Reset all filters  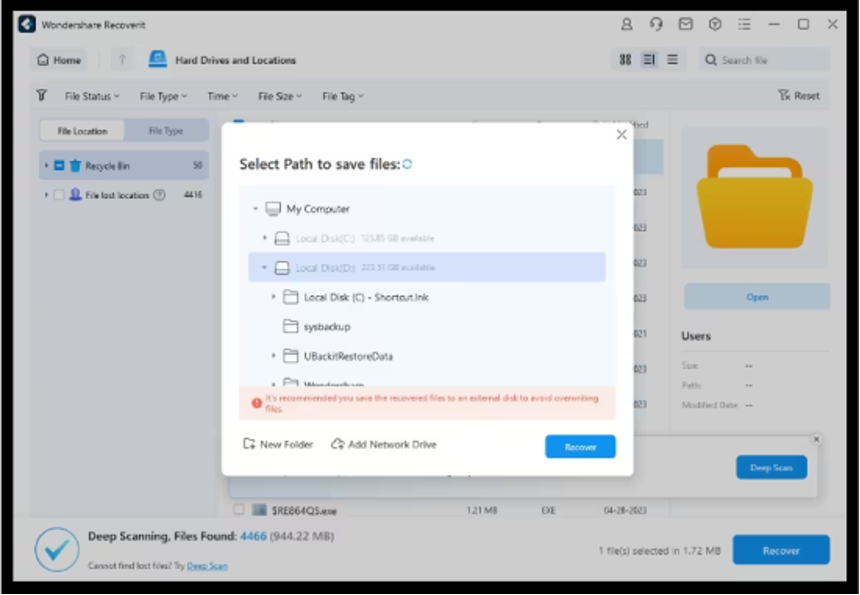coord(799,95)
